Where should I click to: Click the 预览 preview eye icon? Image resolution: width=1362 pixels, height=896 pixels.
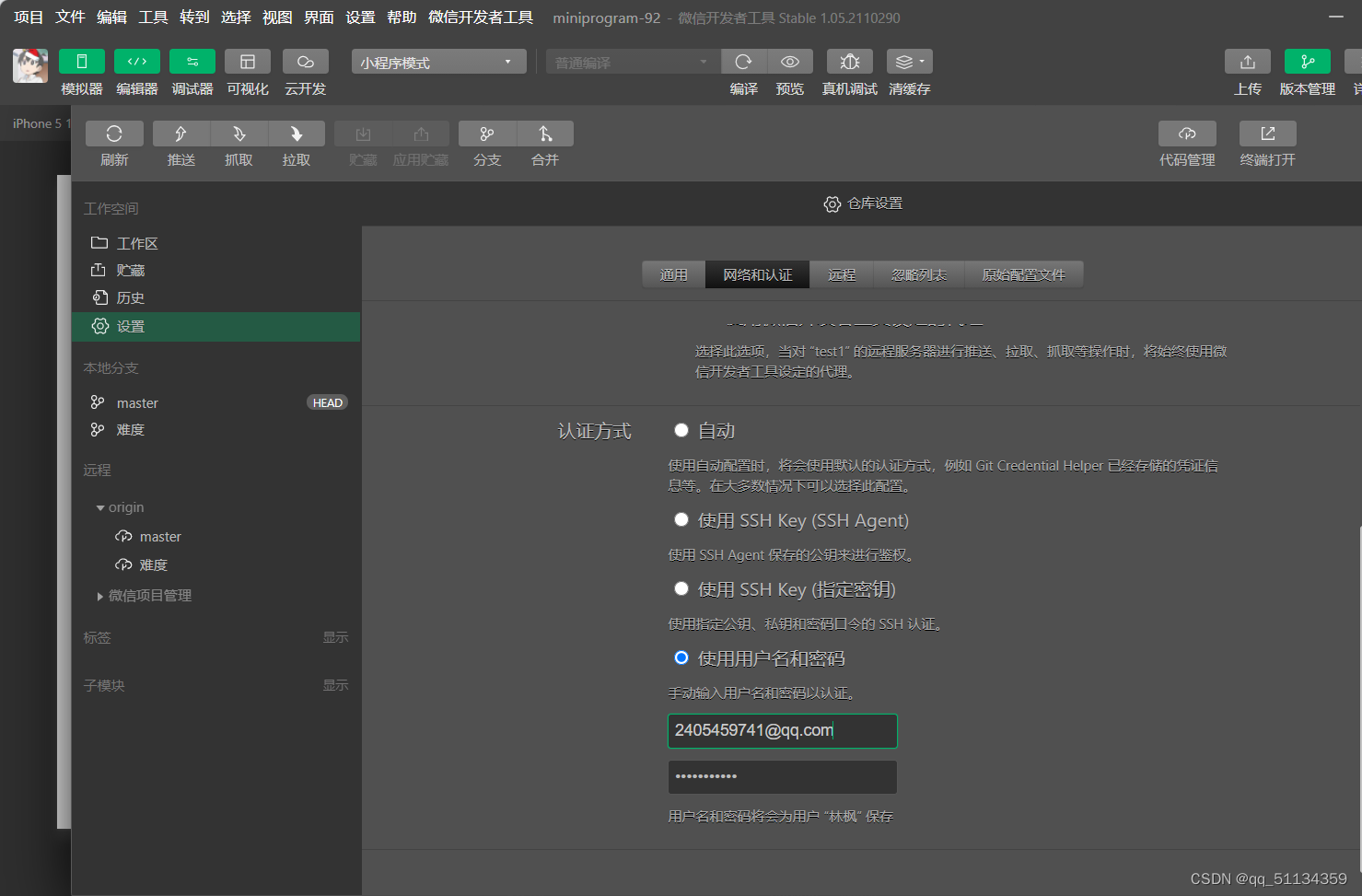[790, 62]
